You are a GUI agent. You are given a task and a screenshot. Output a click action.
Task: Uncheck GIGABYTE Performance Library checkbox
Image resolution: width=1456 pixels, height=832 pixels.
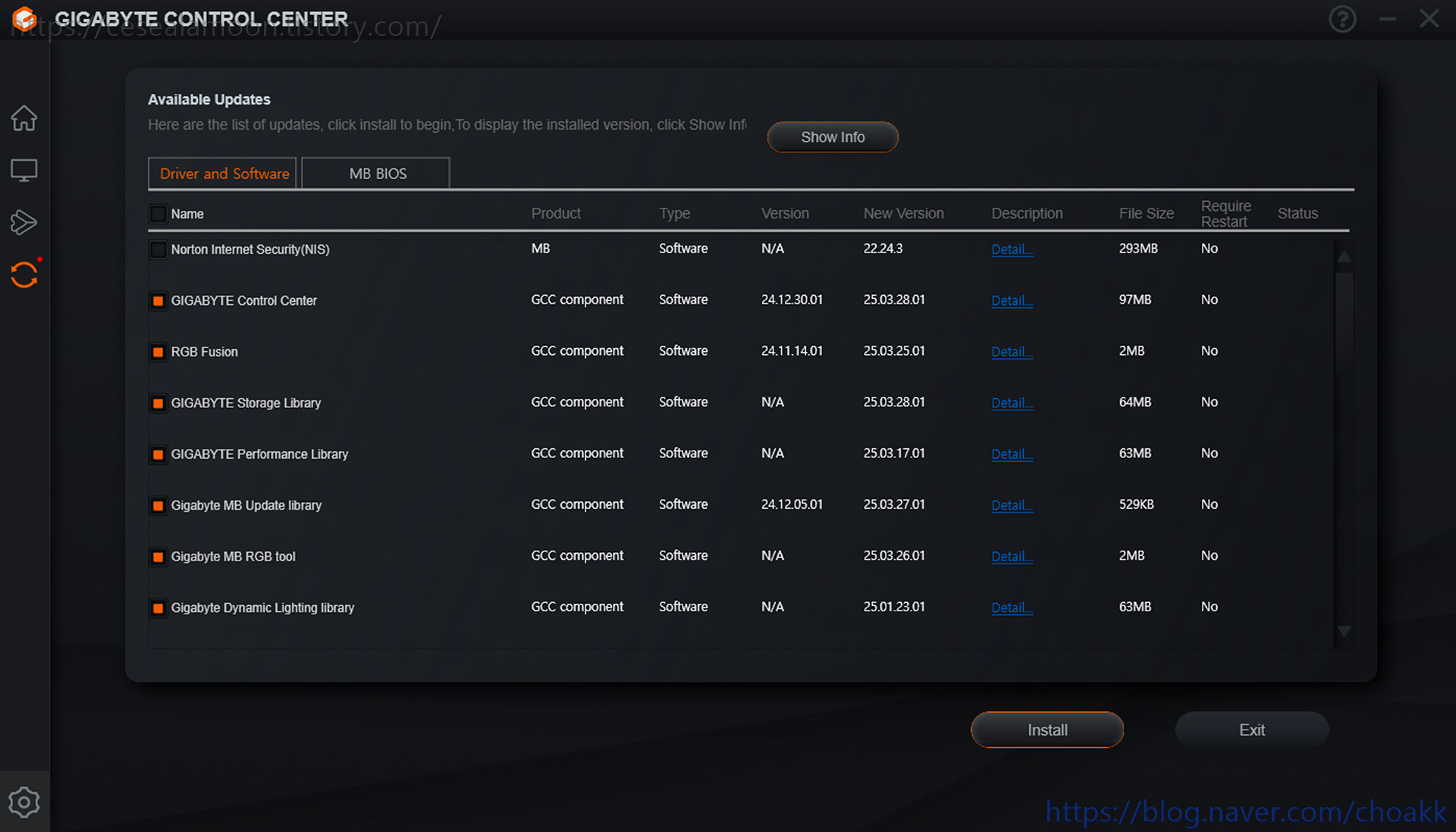pyautogui.click(x=158, y=454)
